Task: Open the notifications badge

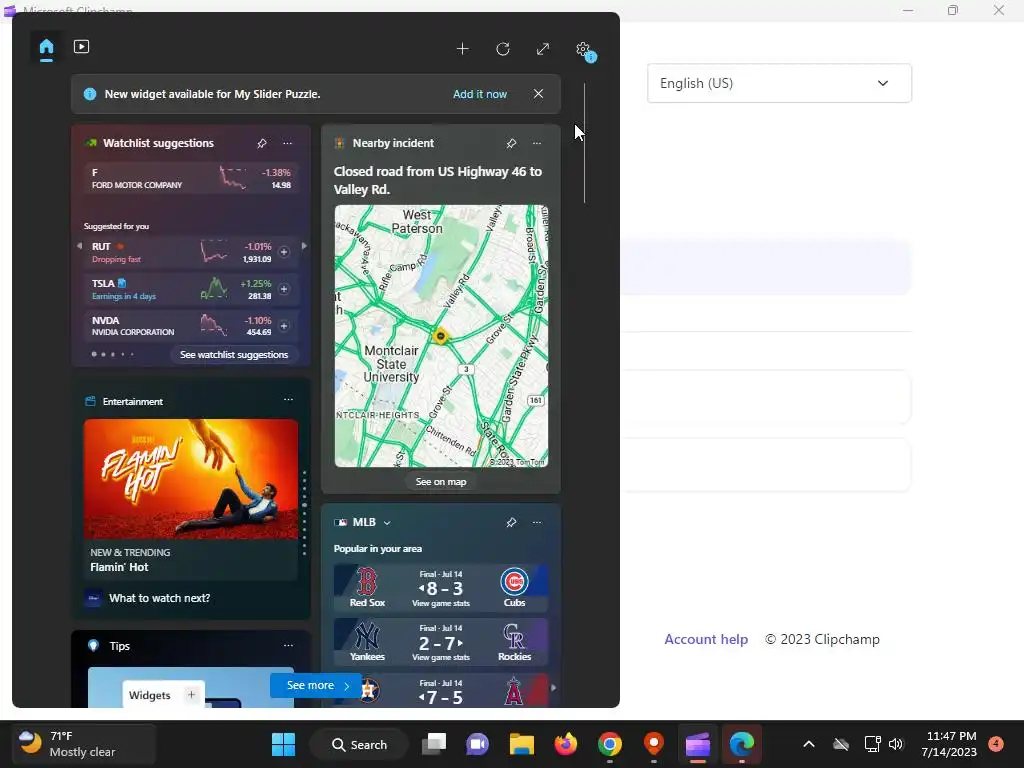Action: click(x=996, y=744)
